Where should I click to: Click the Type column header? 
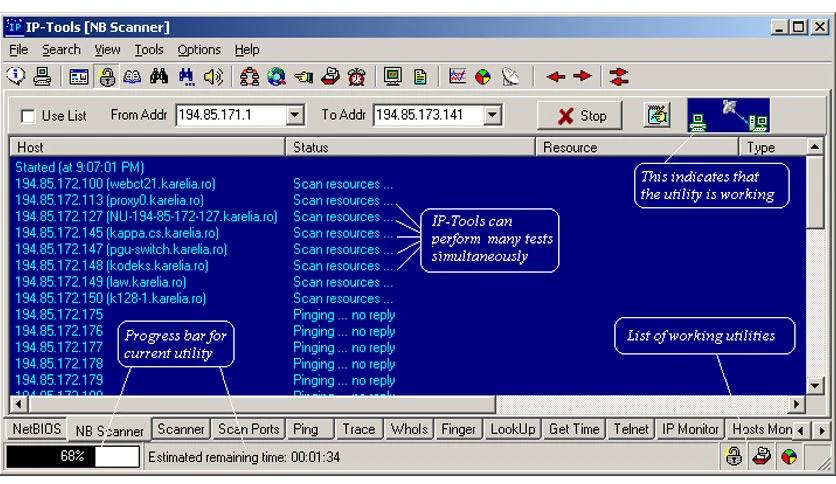click(x=773, y=147)
